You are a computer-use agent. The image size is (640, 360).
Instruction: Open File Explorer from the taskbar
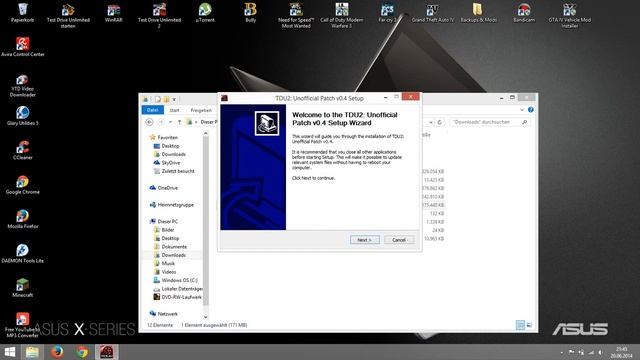click(x=32, y=352)
